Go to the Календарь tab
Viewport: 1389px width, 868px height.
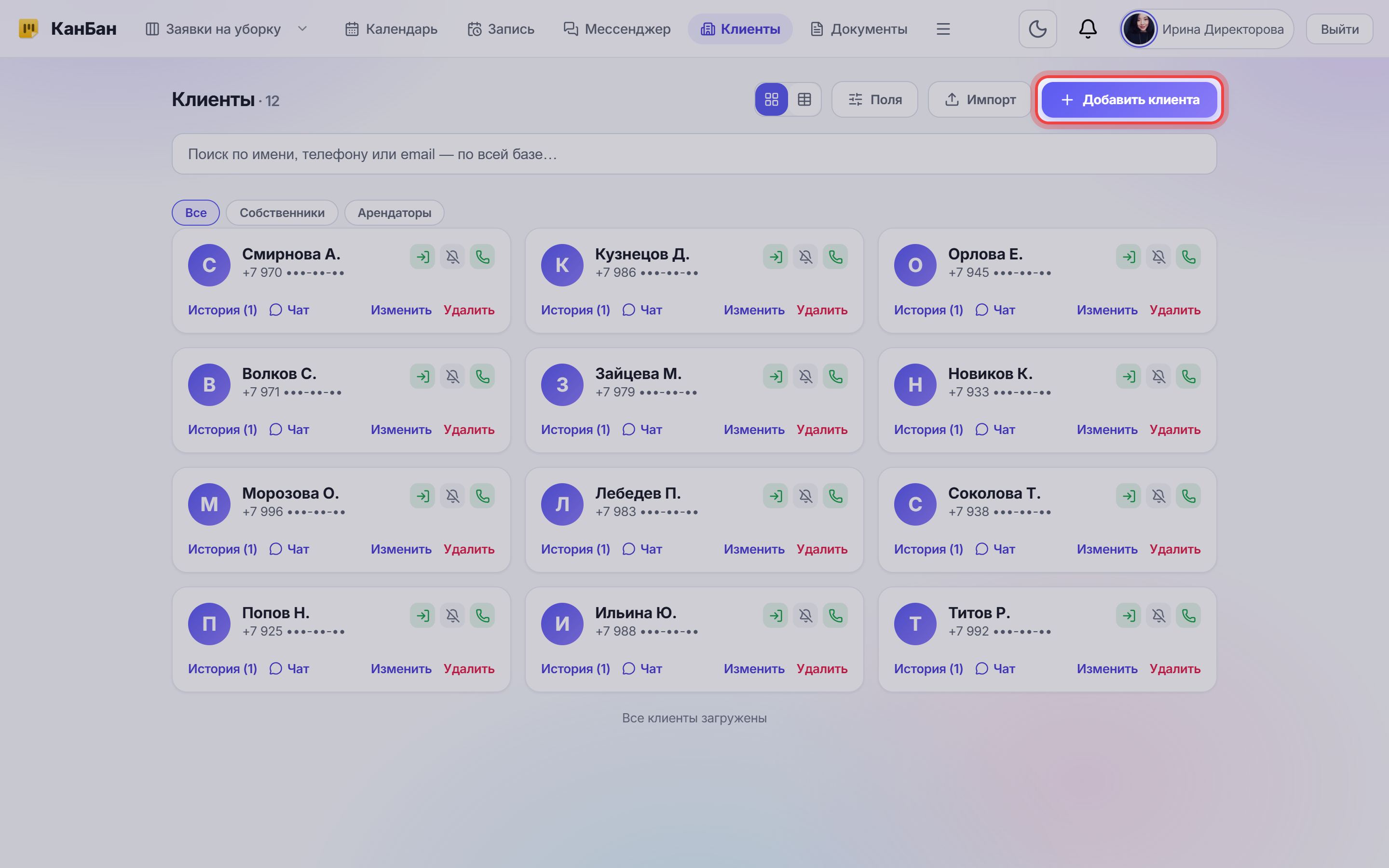click(x=391, y=29)
